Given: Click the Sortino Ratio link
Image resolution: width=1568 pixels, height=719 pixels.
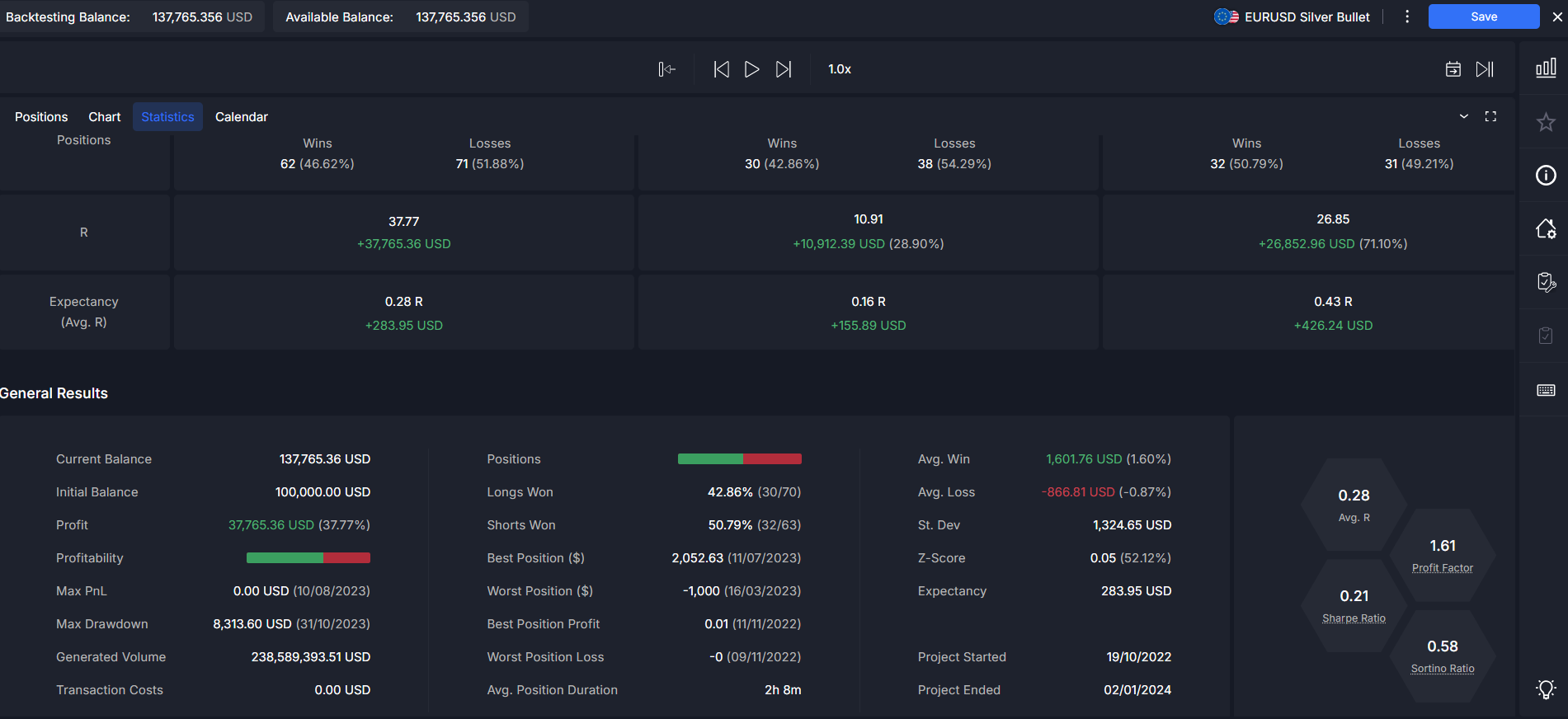Looking at the screenshot, I should tap(1443, 669).
